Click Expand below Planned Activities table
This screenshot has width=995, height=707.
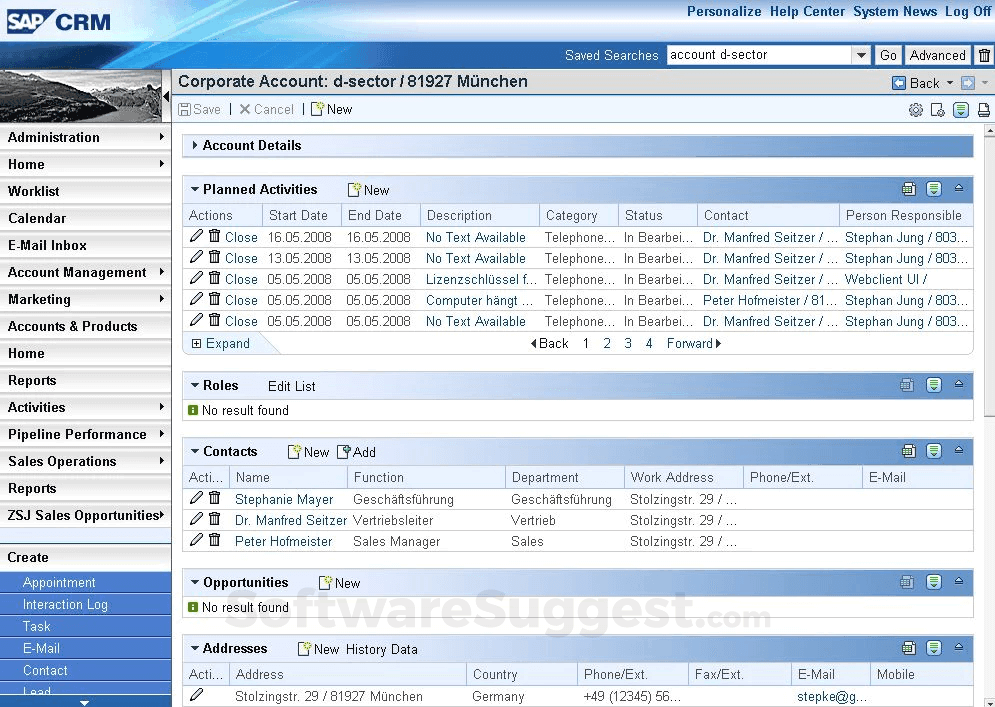pyautogui.click(x=221, y=343)
